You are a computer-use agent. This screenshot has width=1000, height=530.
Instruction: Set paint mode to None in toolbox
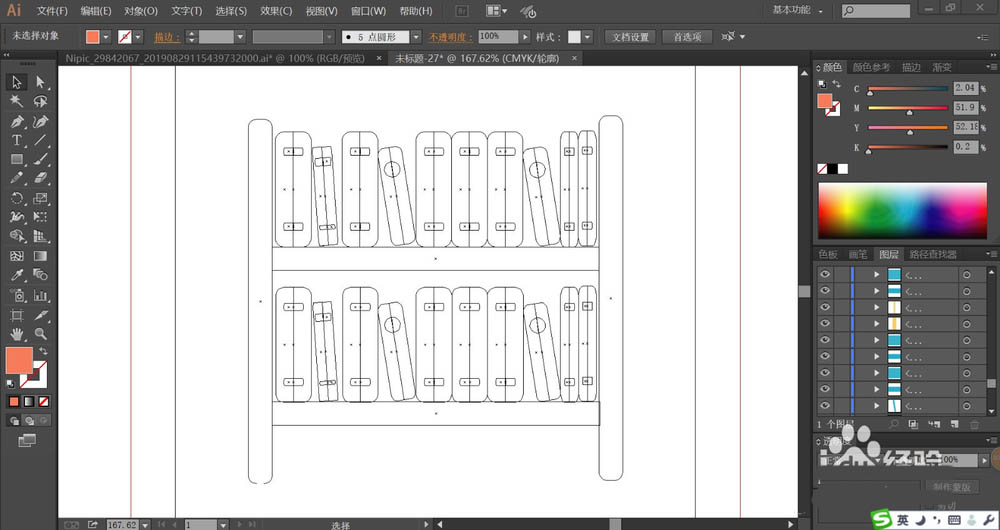coord(43,402)
